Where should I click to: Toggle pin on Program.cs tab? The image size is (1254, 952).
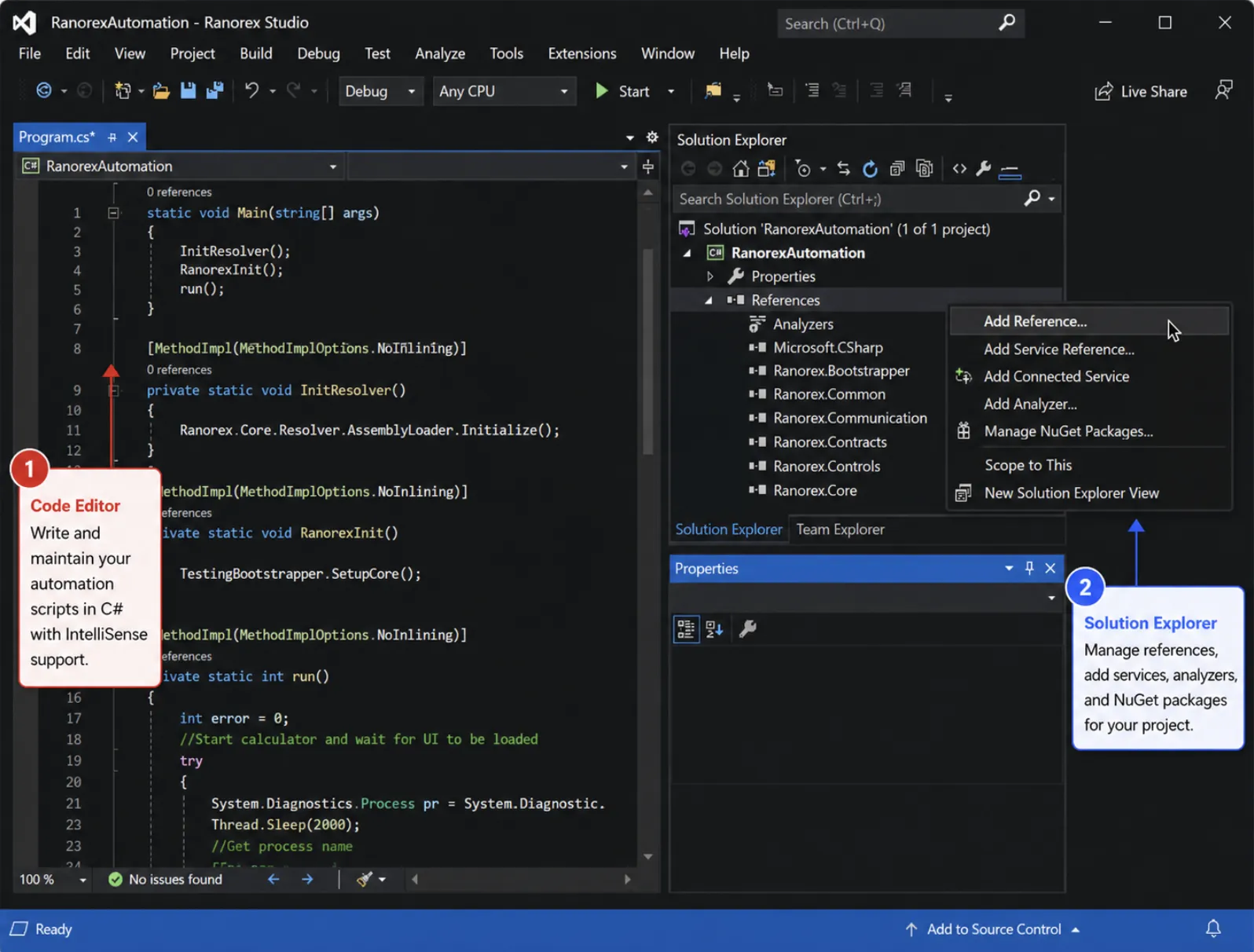(x=112, y=137)
